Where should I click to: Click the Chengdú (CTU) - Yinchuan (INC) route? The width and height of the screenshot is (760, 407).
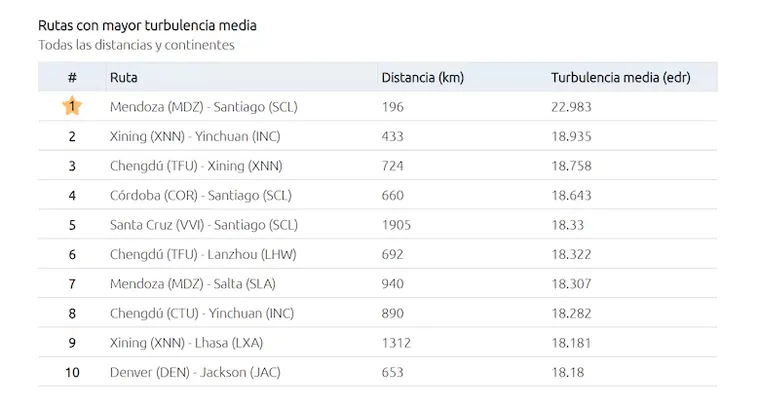(202, 314)
